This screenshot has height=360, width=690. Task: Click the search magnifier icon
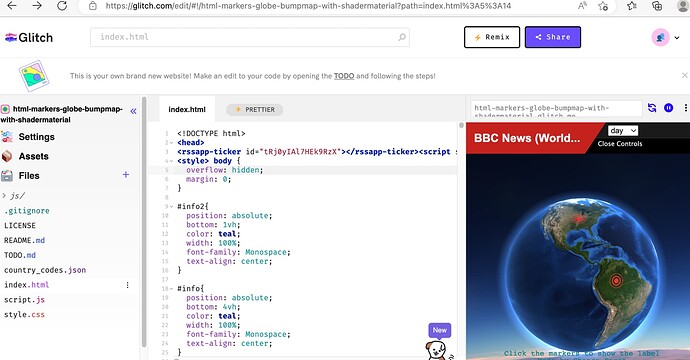point(402,37)
